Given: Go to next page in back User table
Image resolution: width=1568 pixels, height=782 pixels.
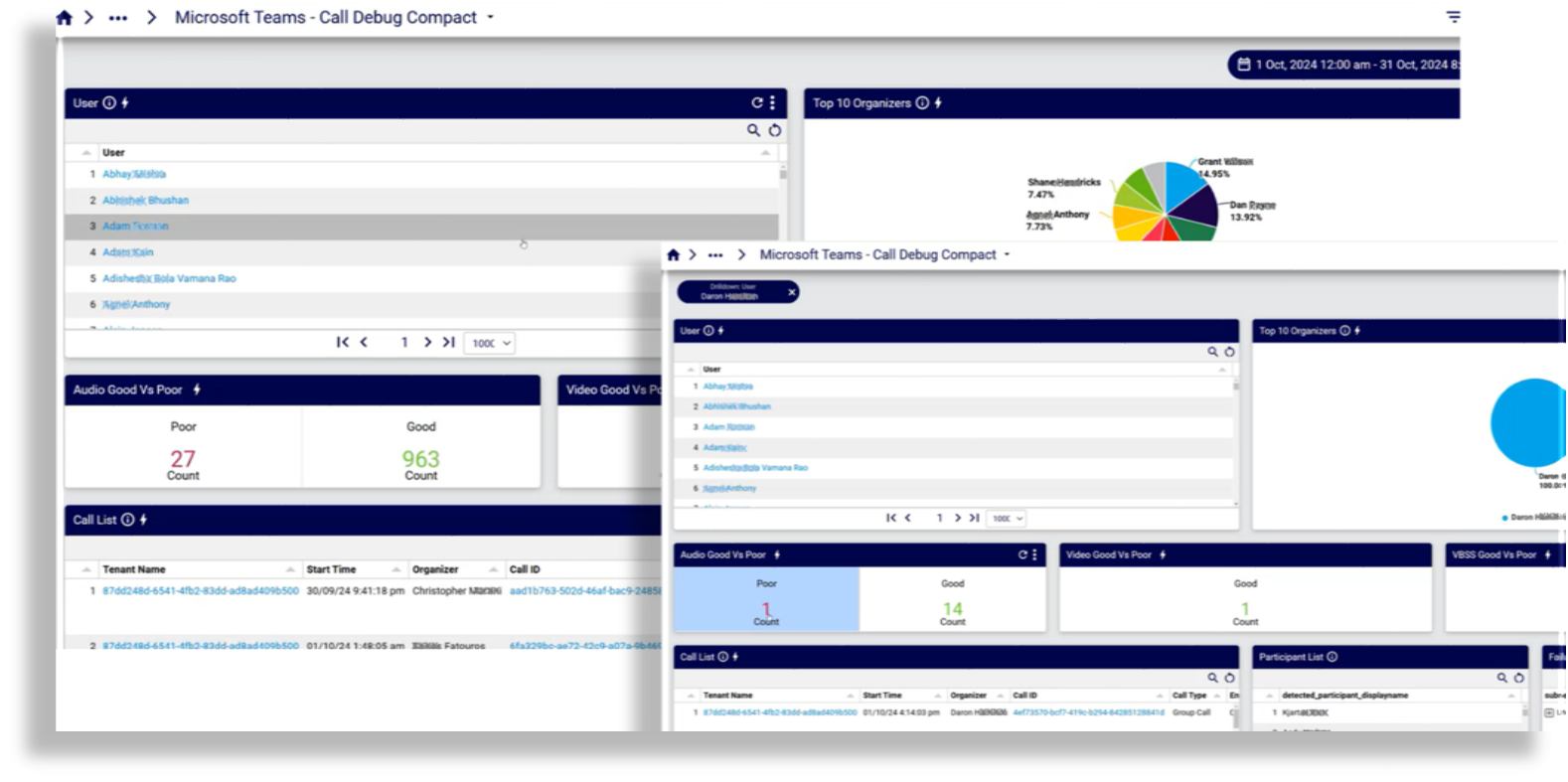Looking at the screenshot, I should pos(427,342).
